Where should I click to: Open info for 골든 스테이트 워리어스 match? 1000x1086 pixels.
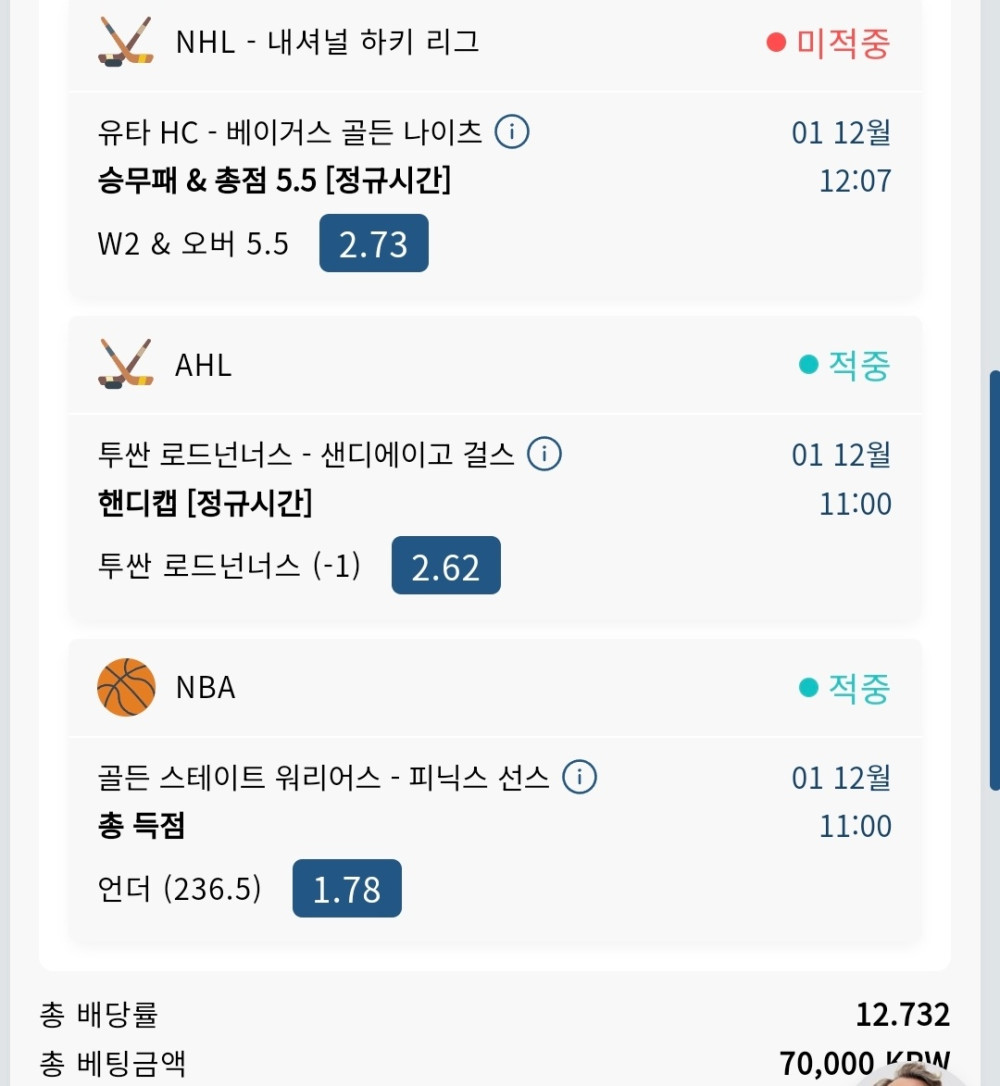579,777
